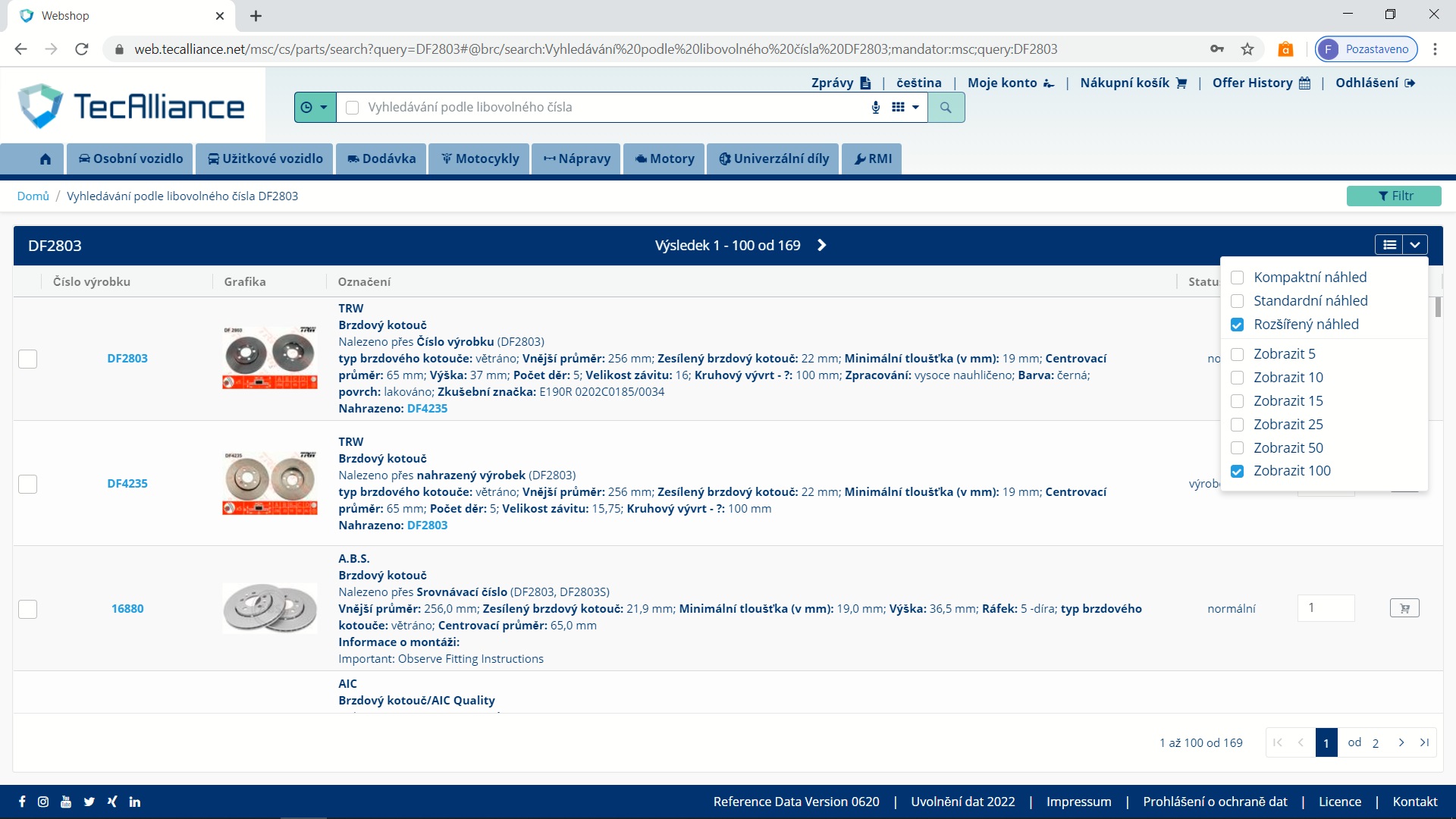Open article number DF2803 link
The width and height of the screenshot is (1456, 819).
127,359
